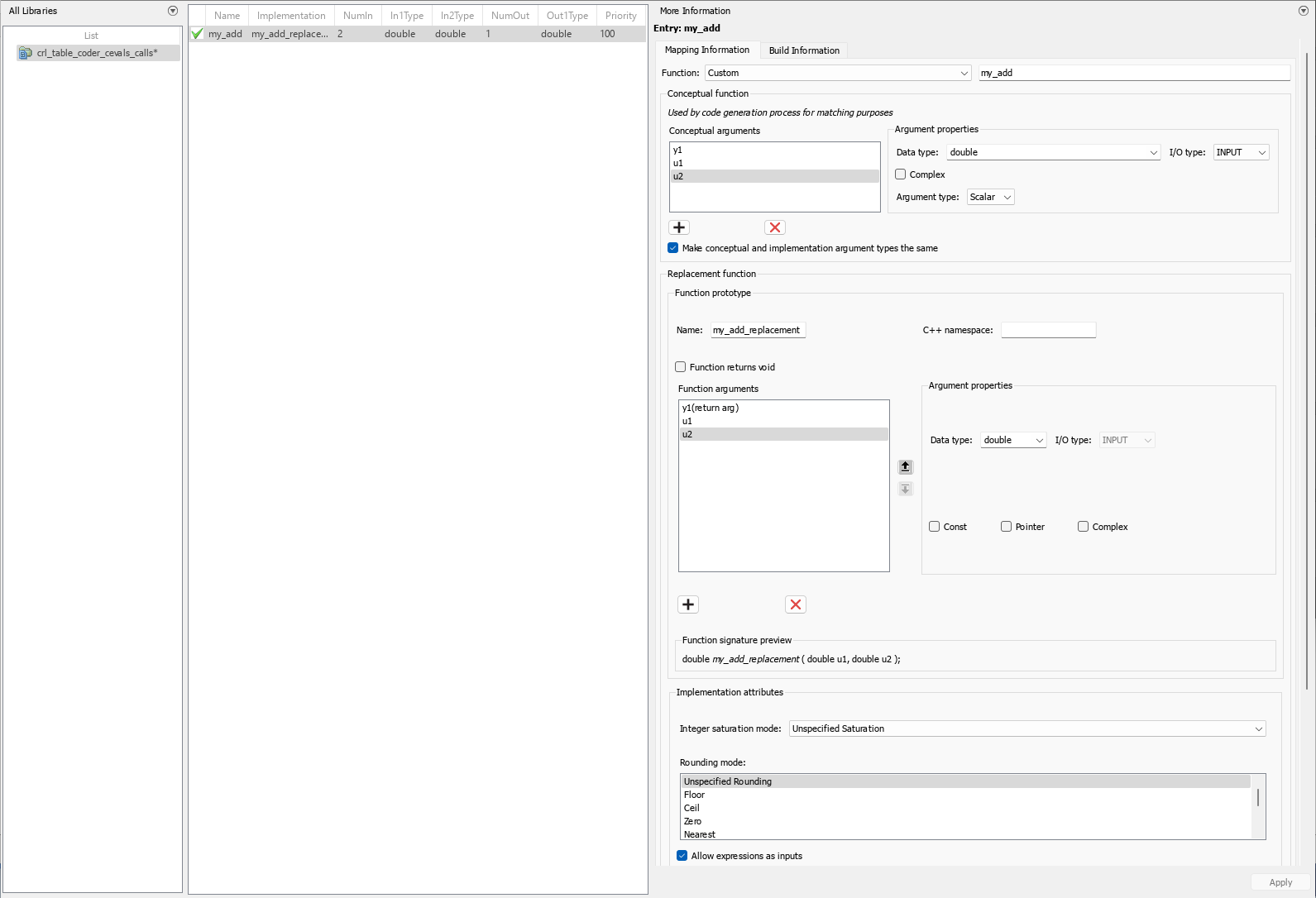This screenshot has width=1316, height=898.
Task: Uncheck Allow expressions as inputs
Action: point(682,856)
